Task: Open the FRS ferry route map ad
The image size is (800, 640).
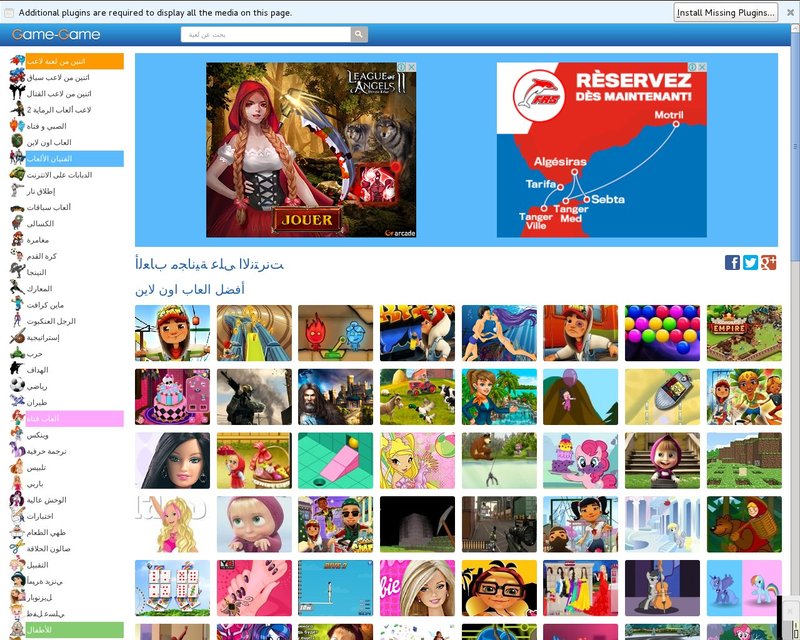Action: pyautogui.click(x=602, y=150)
